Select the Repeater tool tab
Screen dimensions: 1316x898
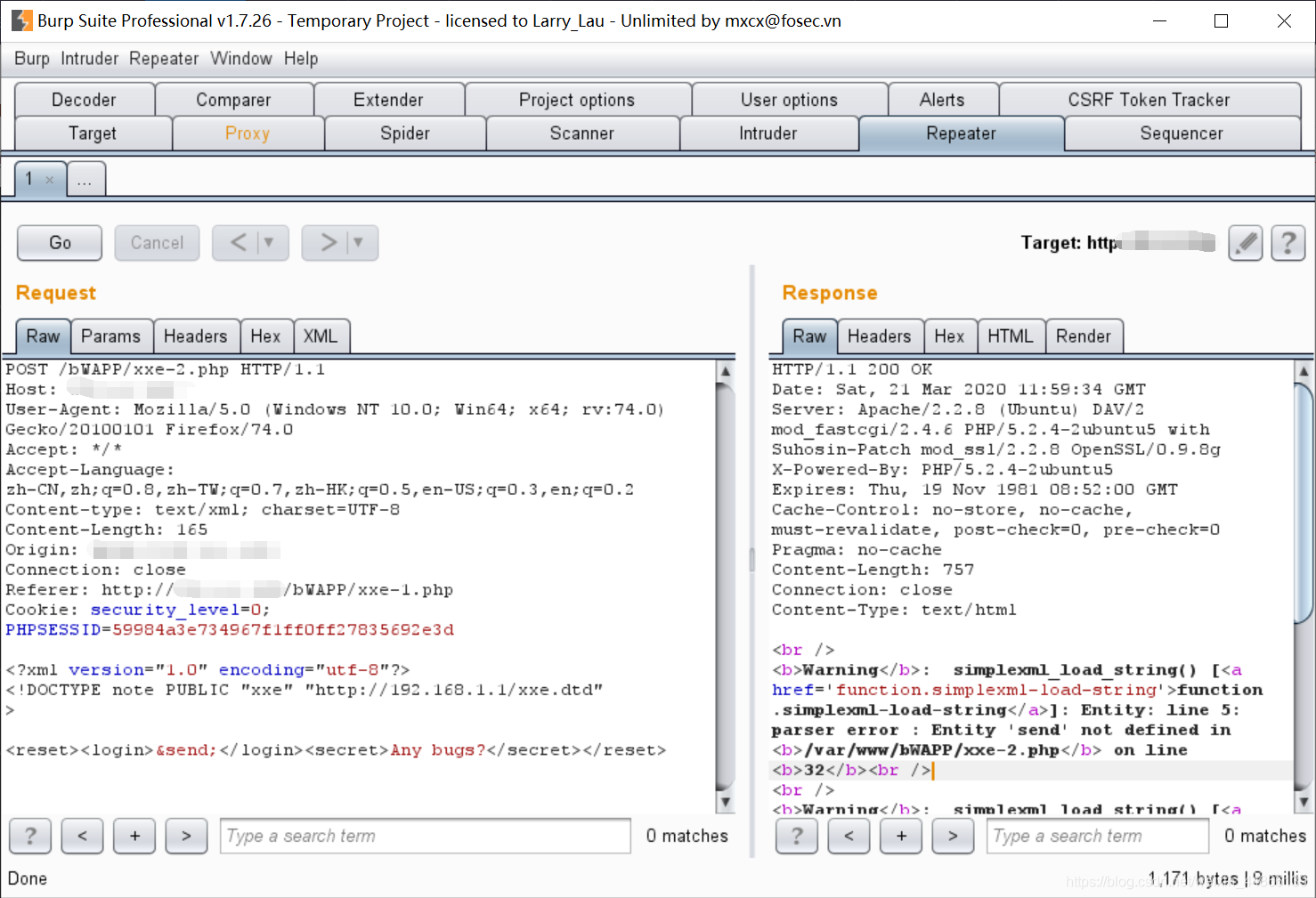point(962,133)
